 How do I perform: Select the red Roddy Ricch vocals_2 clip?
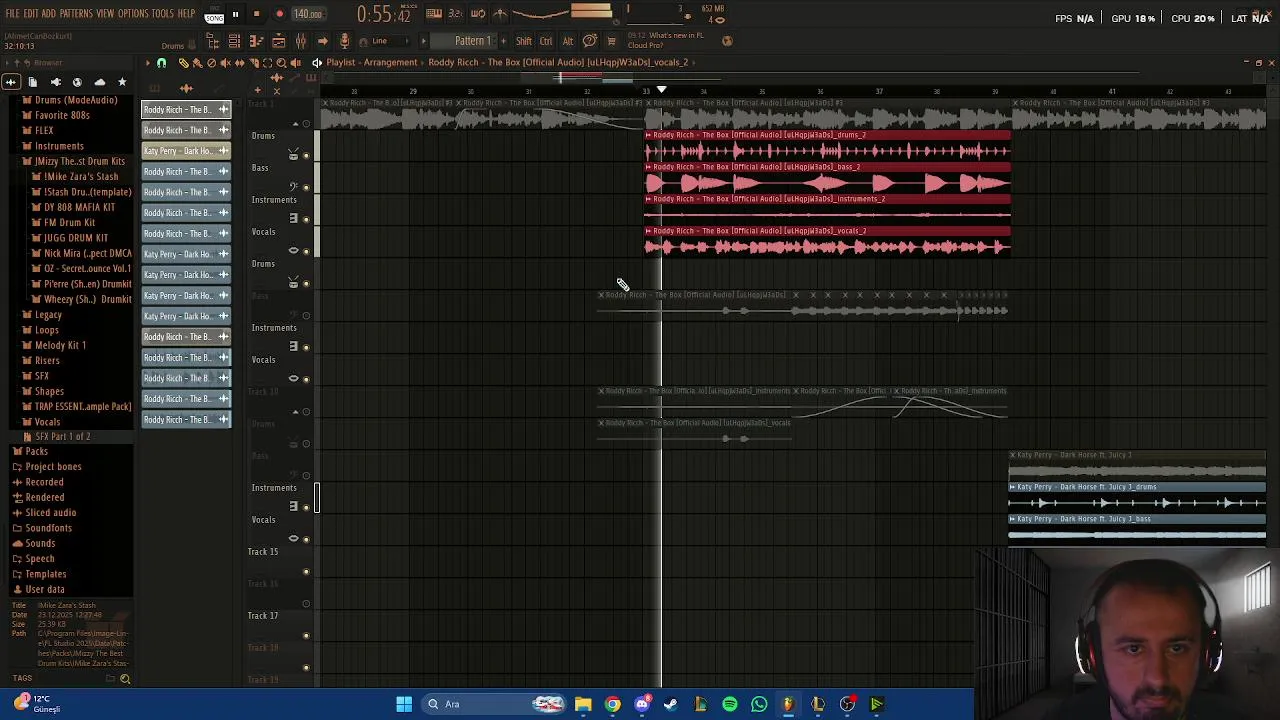(827, 242)
